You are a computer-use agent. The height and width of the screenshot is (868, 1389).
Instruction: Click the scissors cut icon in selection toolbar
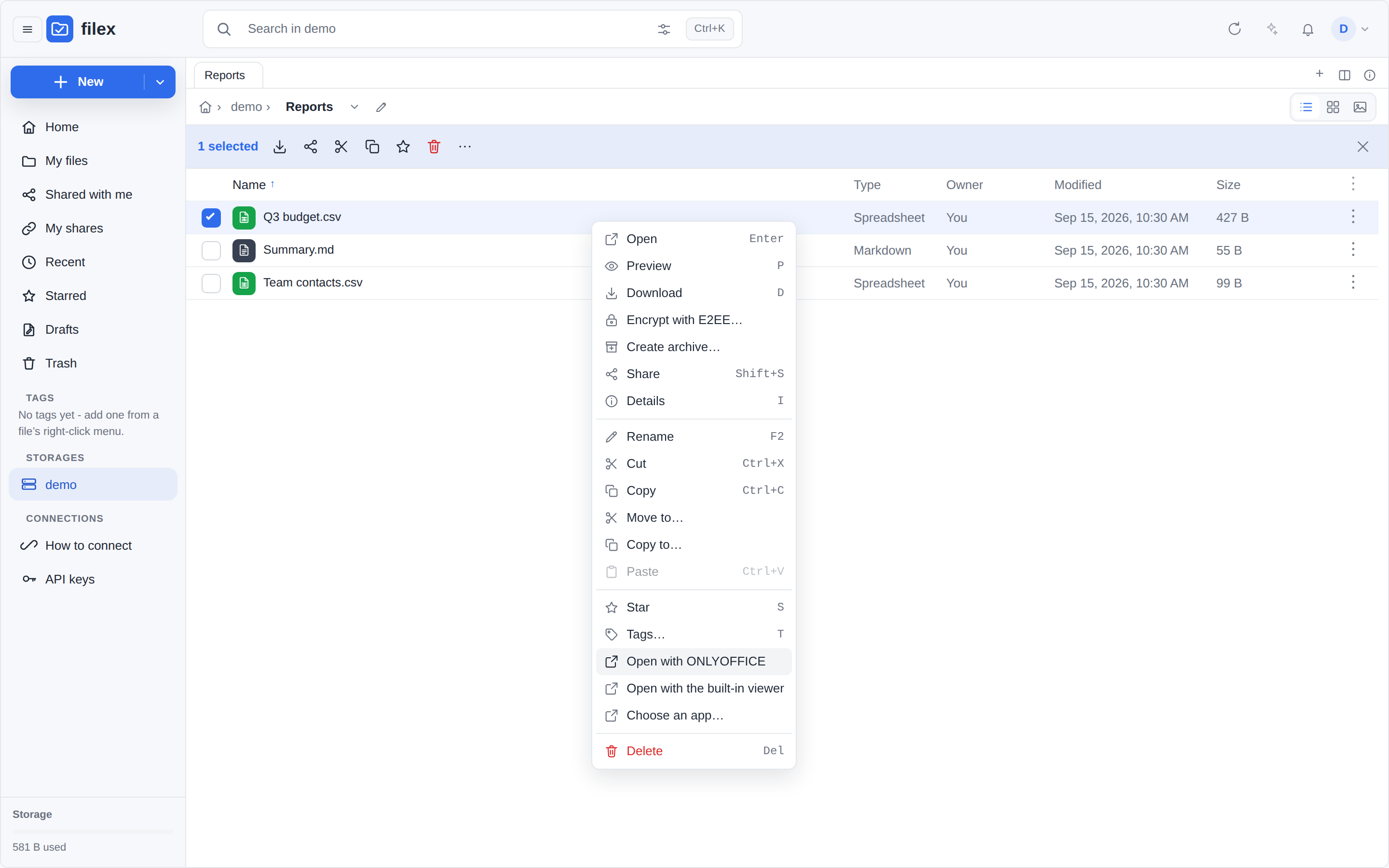[341, 147]
